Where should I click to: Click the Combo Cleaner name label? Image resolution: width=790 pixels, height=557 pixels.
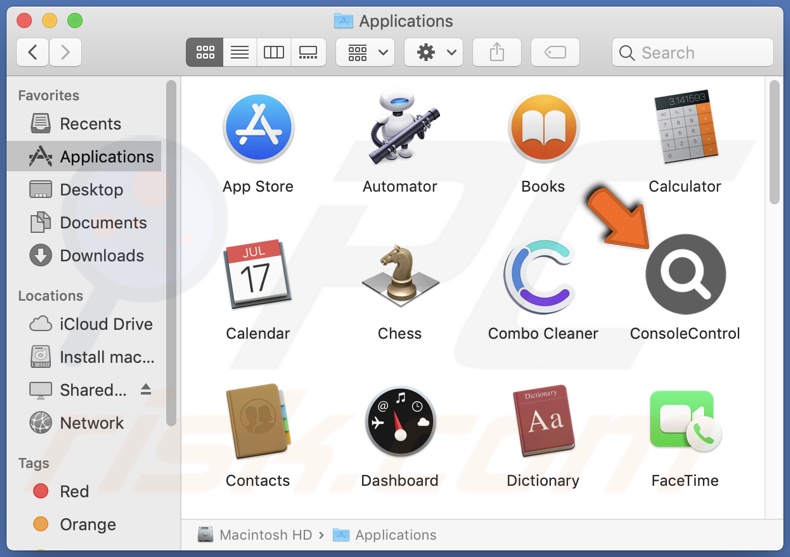(543, 333)
